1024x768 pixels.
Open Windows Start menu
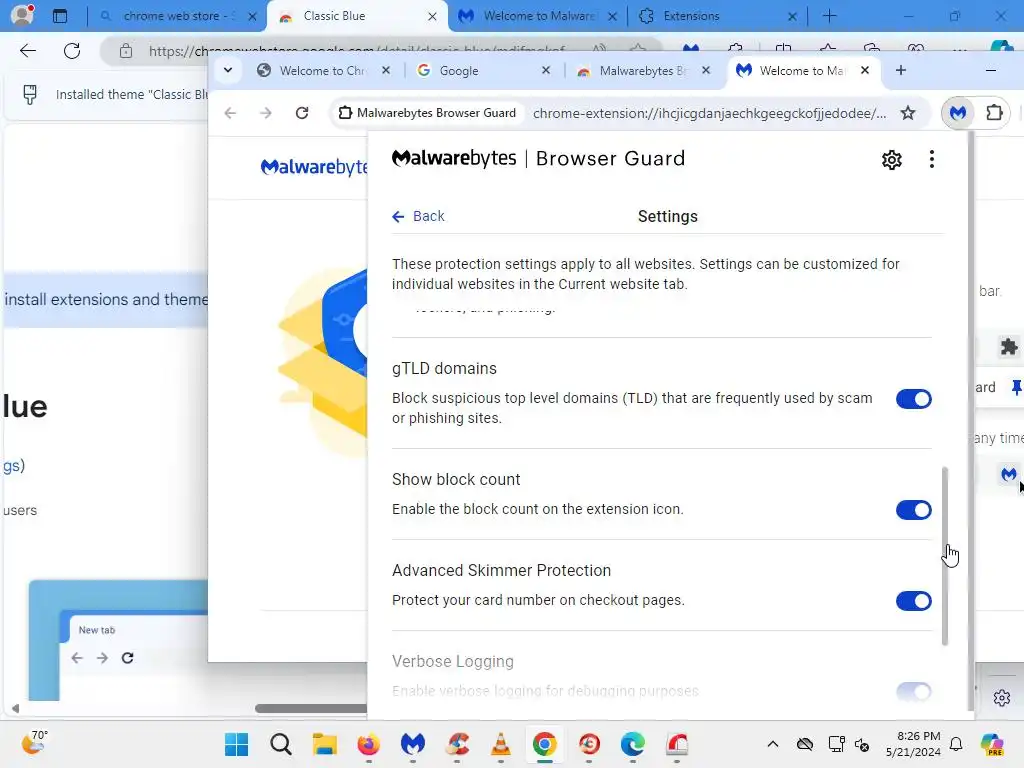coord(236,744)
